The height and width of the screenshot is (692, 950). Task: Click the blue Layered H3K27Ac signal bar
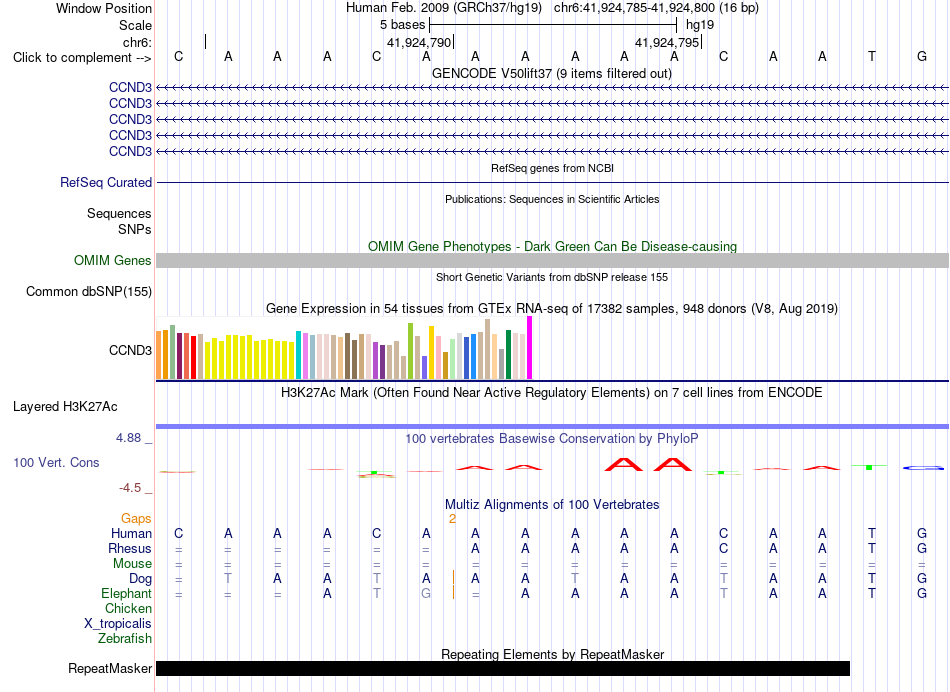point(552,427)
